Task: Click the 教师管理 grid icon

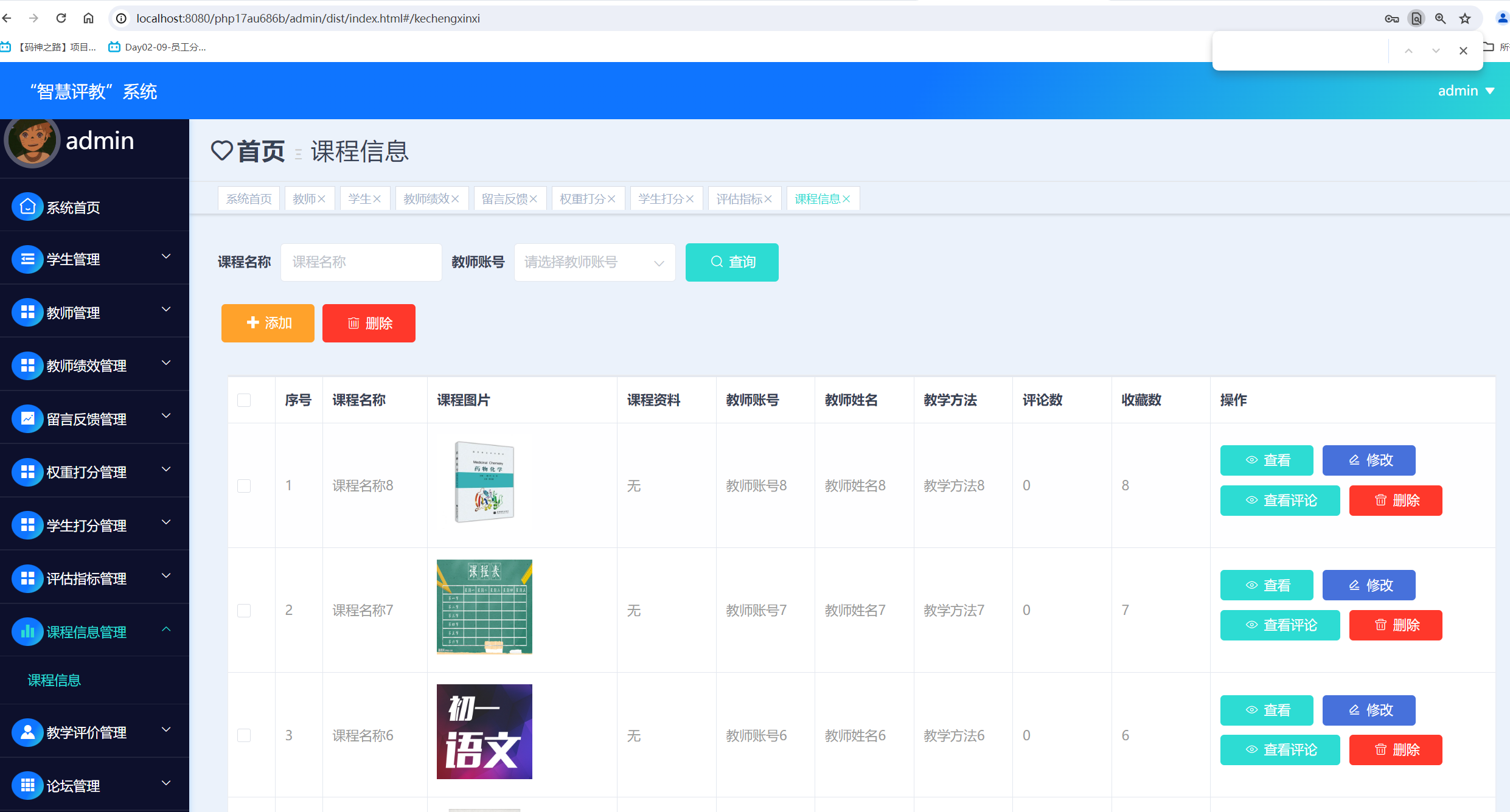Action: [27, 312]
